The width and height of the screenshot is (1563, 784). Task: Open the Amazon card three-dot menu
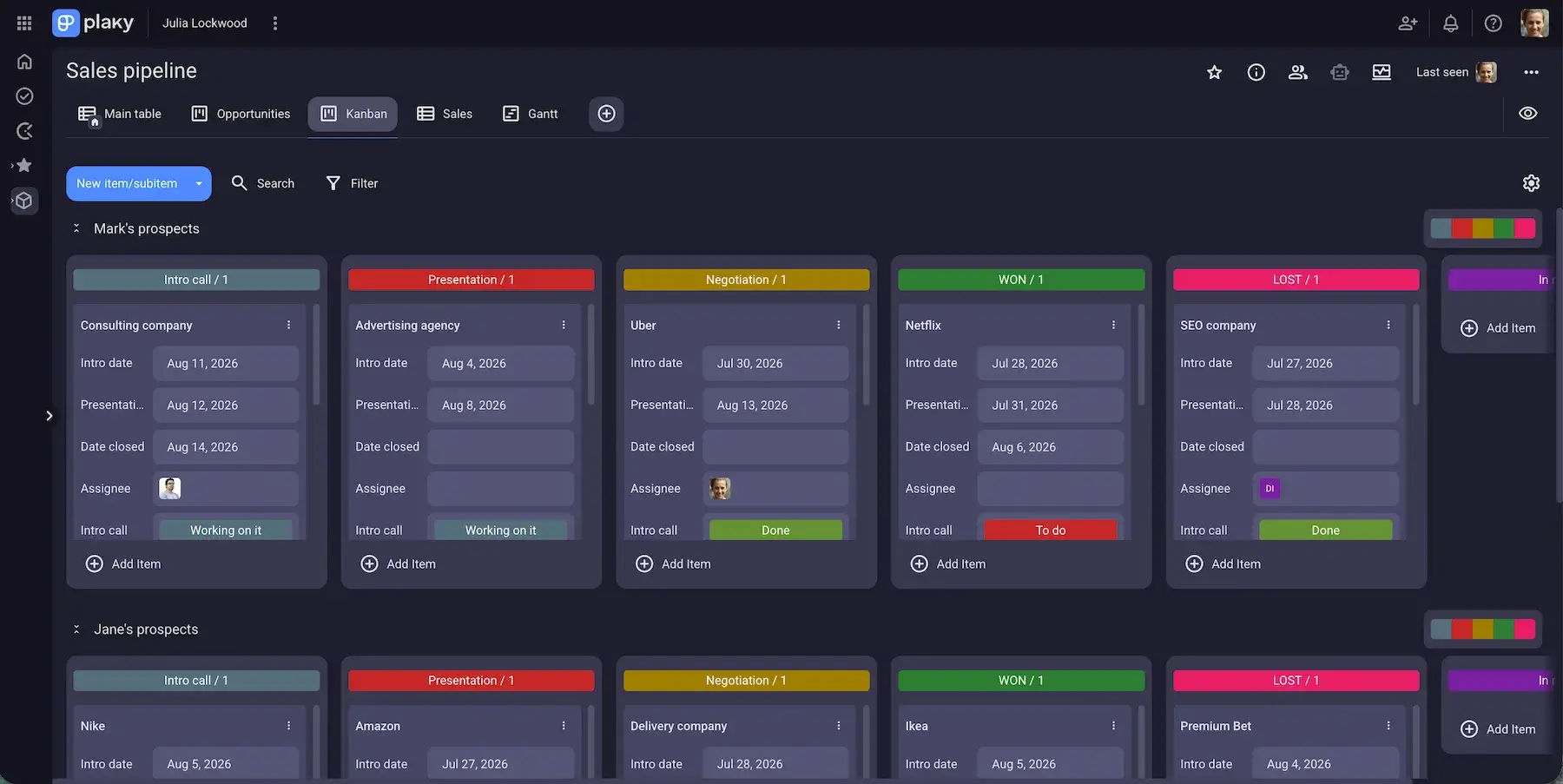[x=564, y=726]
